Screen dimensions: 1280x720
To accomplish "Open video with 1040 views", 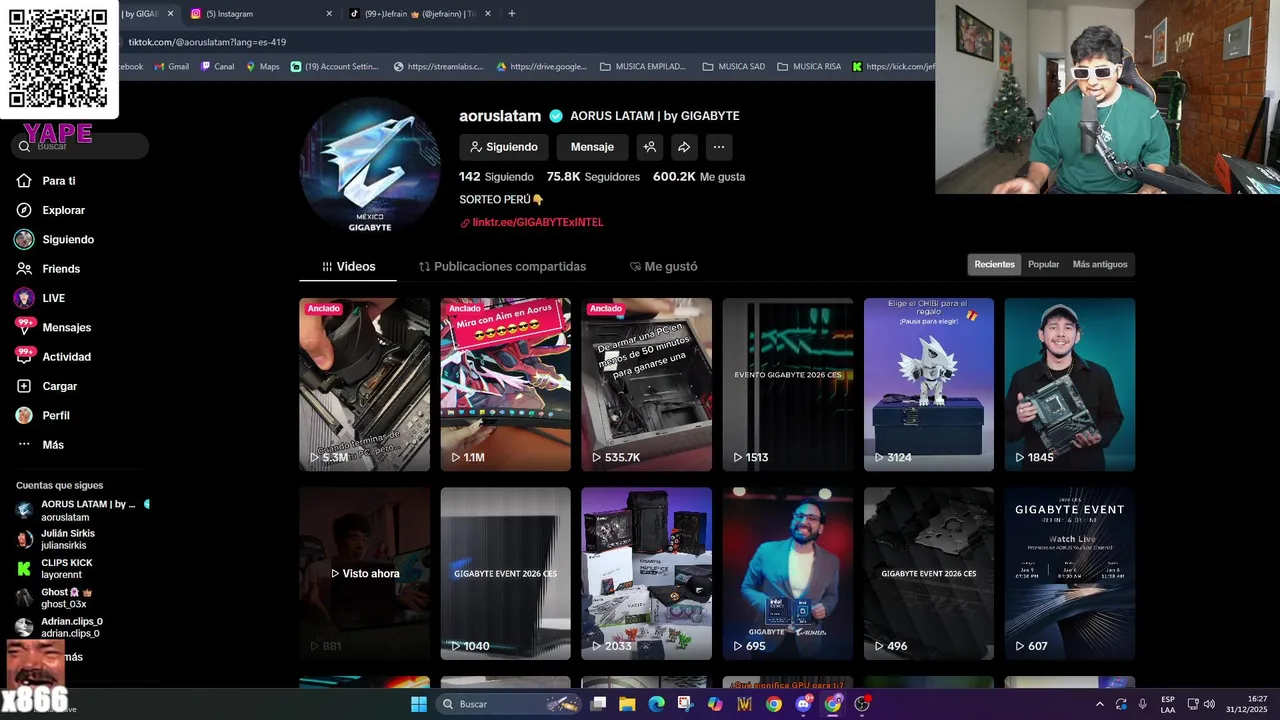I will 505,574.
